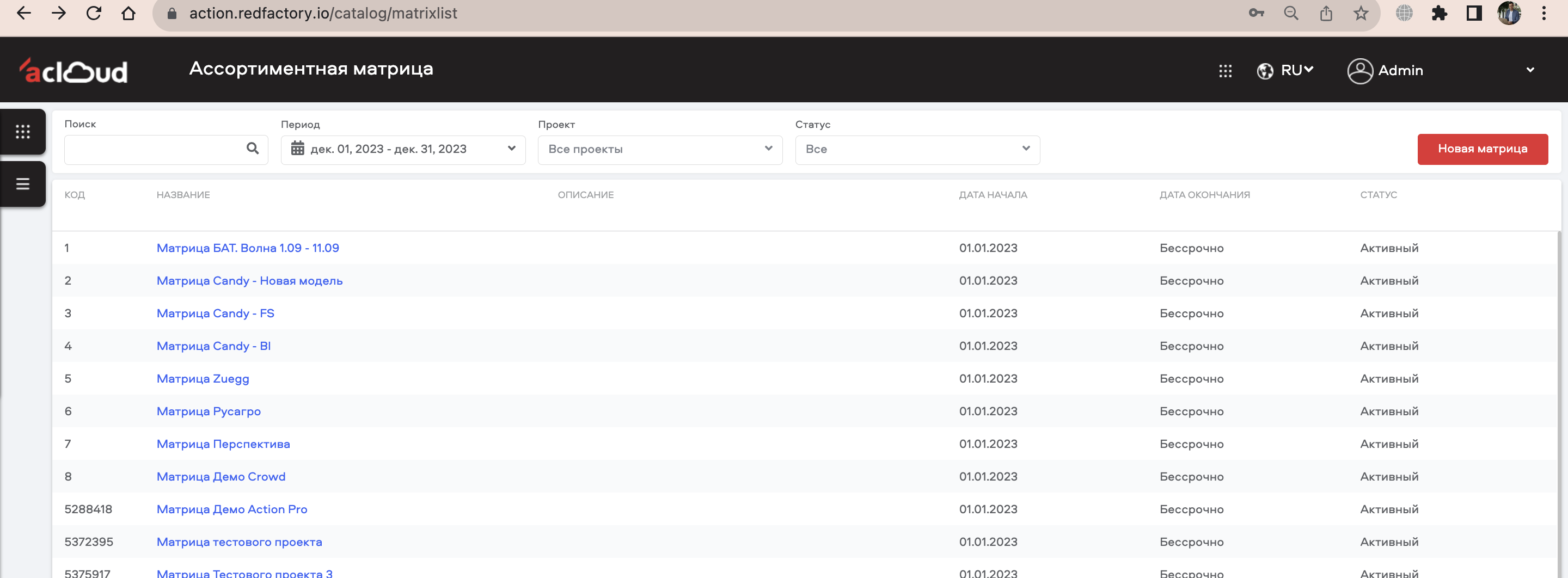Image resolution: width=1568 pixels, height=578 pixels.
Task: Open Матрица Демо Action Pro link
Action: (x=232, y=510)
